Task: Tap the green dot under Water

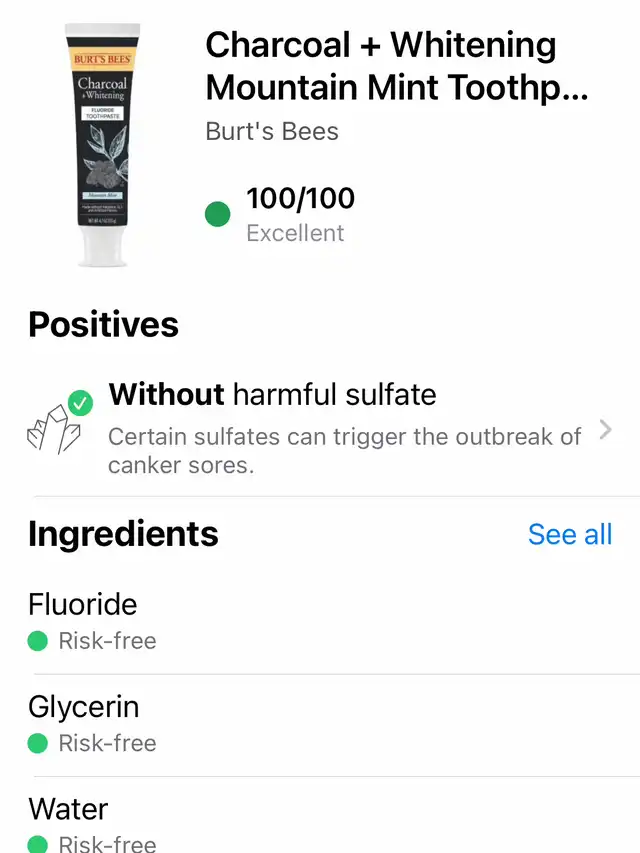Action: coord(38,843)
